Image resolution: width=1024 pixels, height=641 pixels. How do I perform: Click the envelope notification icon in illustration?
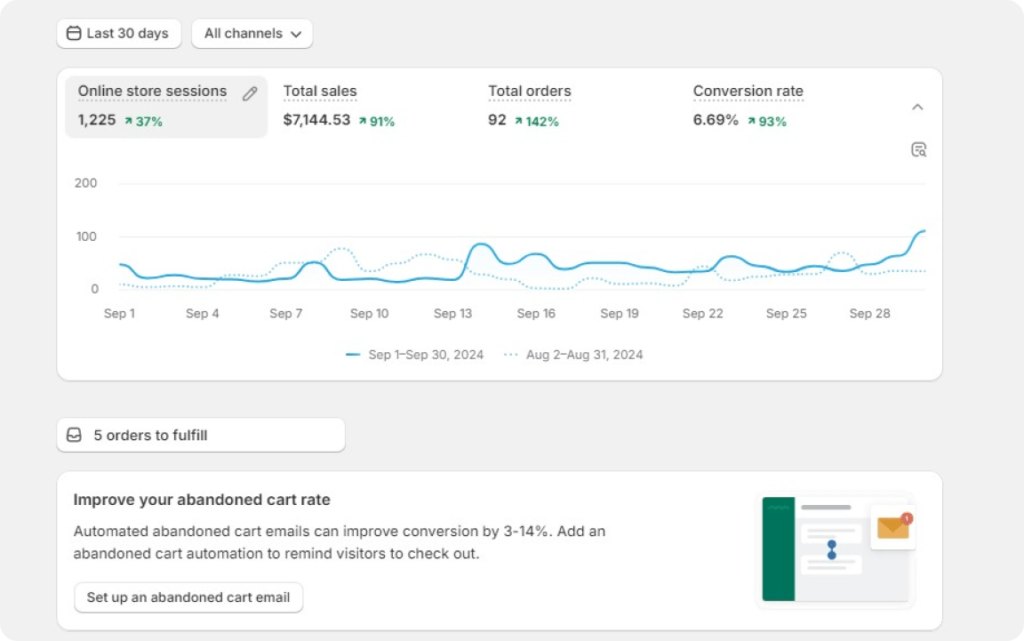[893, 527]
